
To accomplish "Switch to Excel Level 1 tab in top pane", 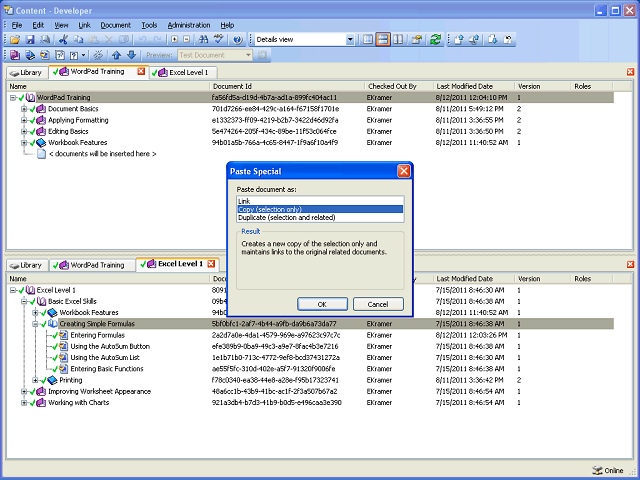I will [183, 73].
